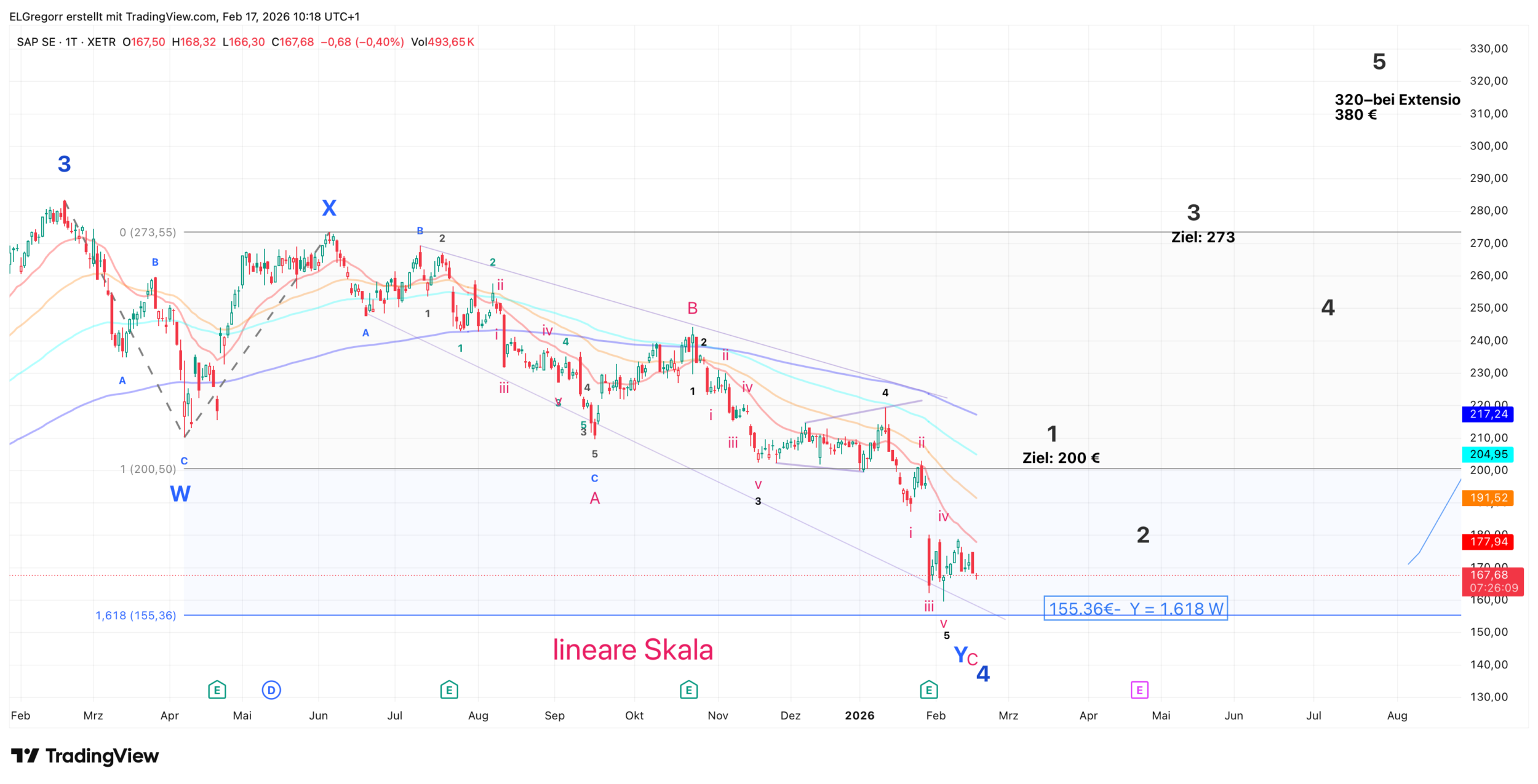Click the green earnings marker before Mai
Viewport: 1538px width, 784px height.
tap(217, 690)
